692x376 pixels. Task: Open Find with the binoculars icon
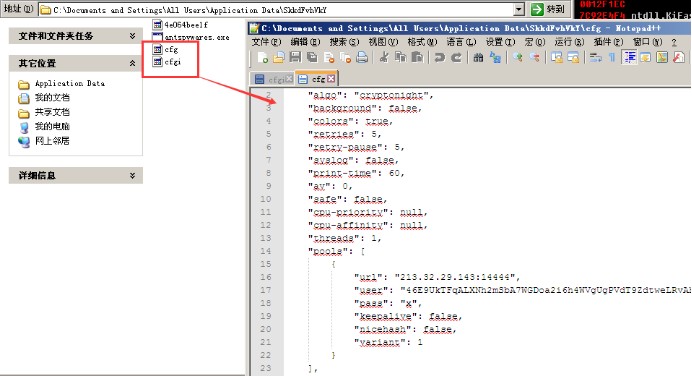click(478, 57)
